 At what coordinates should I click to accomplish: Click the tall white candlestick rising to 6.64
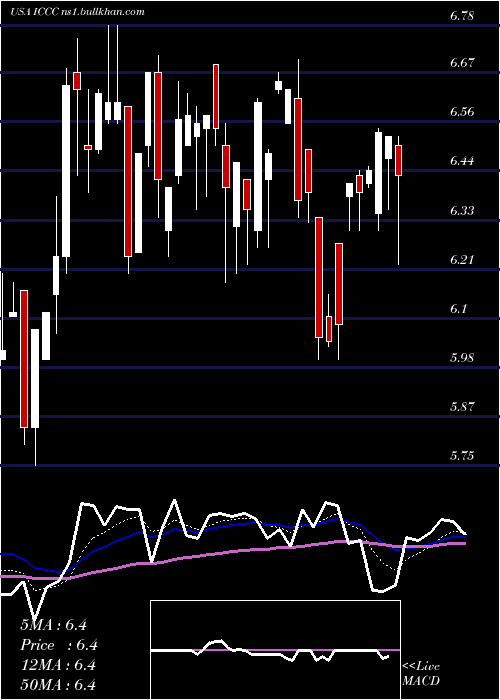tap(66, 171)
